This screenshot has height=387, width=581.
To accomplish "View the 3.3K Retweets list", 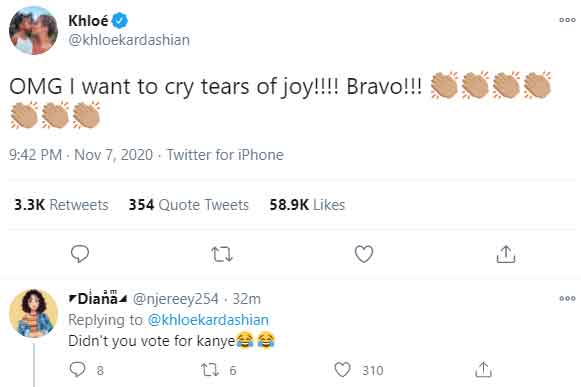I will [x=61, y=205].
